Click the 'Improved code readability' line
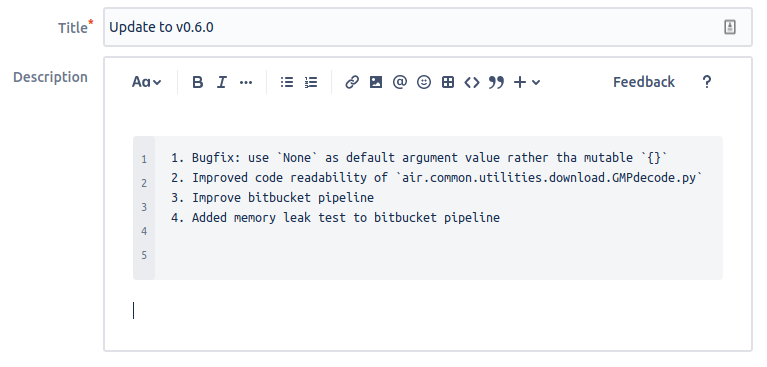The image size is (767, 367). click(436, 178)
